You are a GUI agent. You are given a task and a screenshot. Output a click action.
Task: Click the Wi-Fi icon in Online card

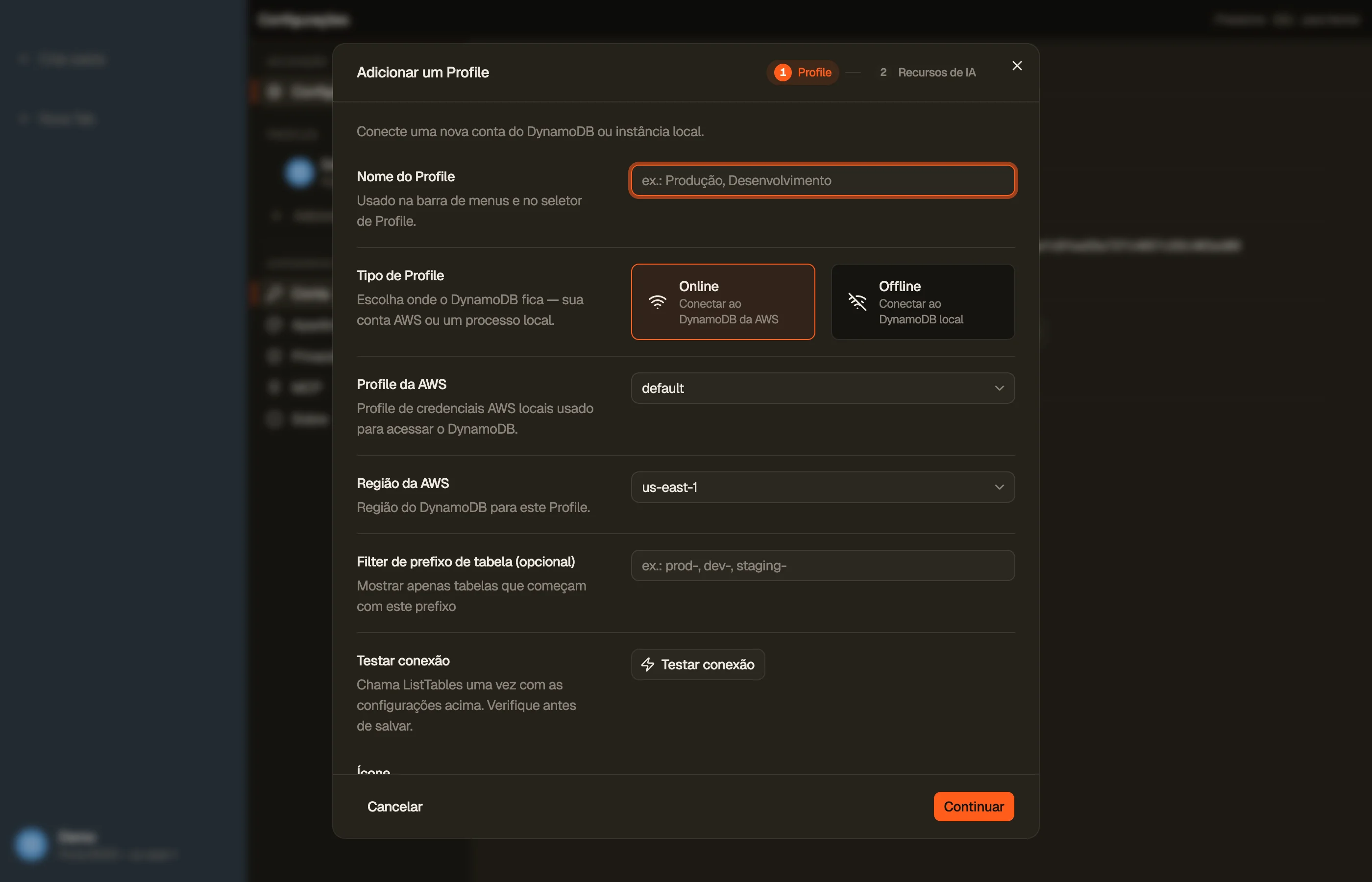click(x=657, y=302)
